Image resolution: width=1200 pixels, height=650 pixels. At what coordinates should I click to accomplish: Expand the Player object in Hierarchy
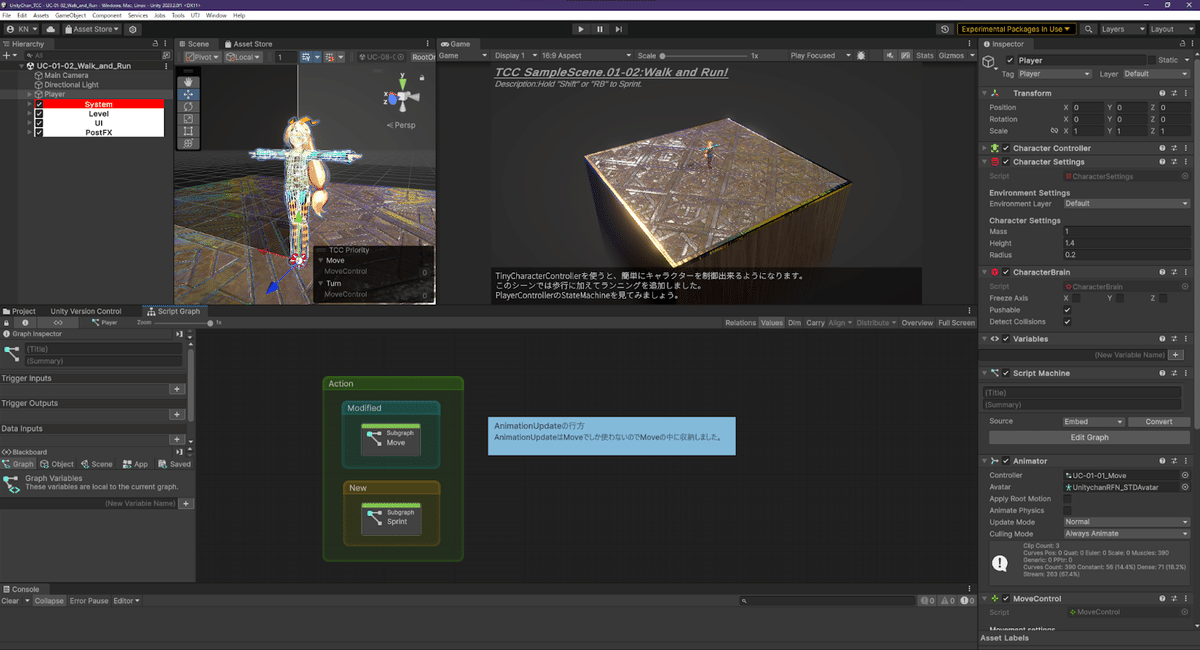[29, 95]
